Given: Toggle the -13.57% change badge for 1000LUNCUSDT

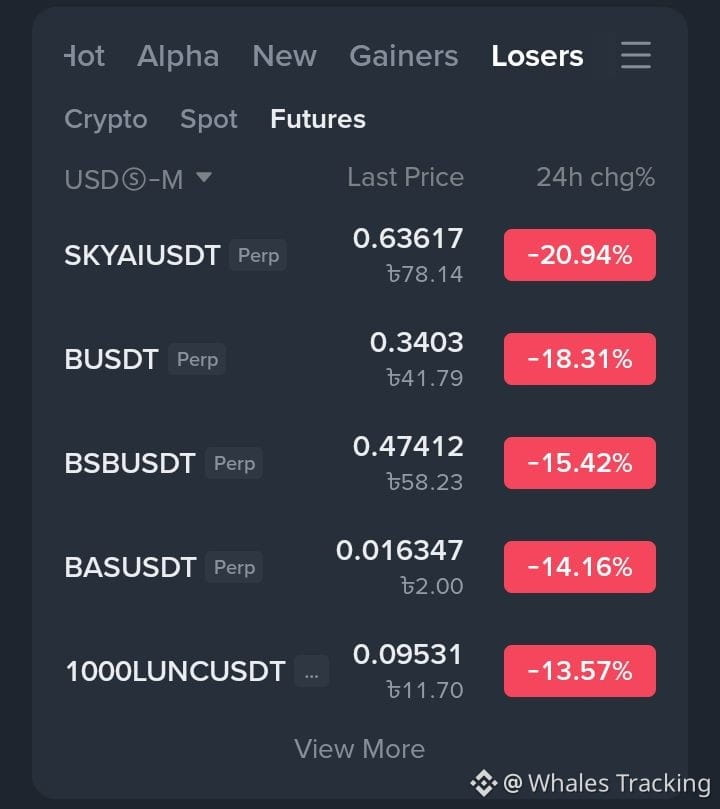Looking at the screenshot, I should [x=580, y=671].
